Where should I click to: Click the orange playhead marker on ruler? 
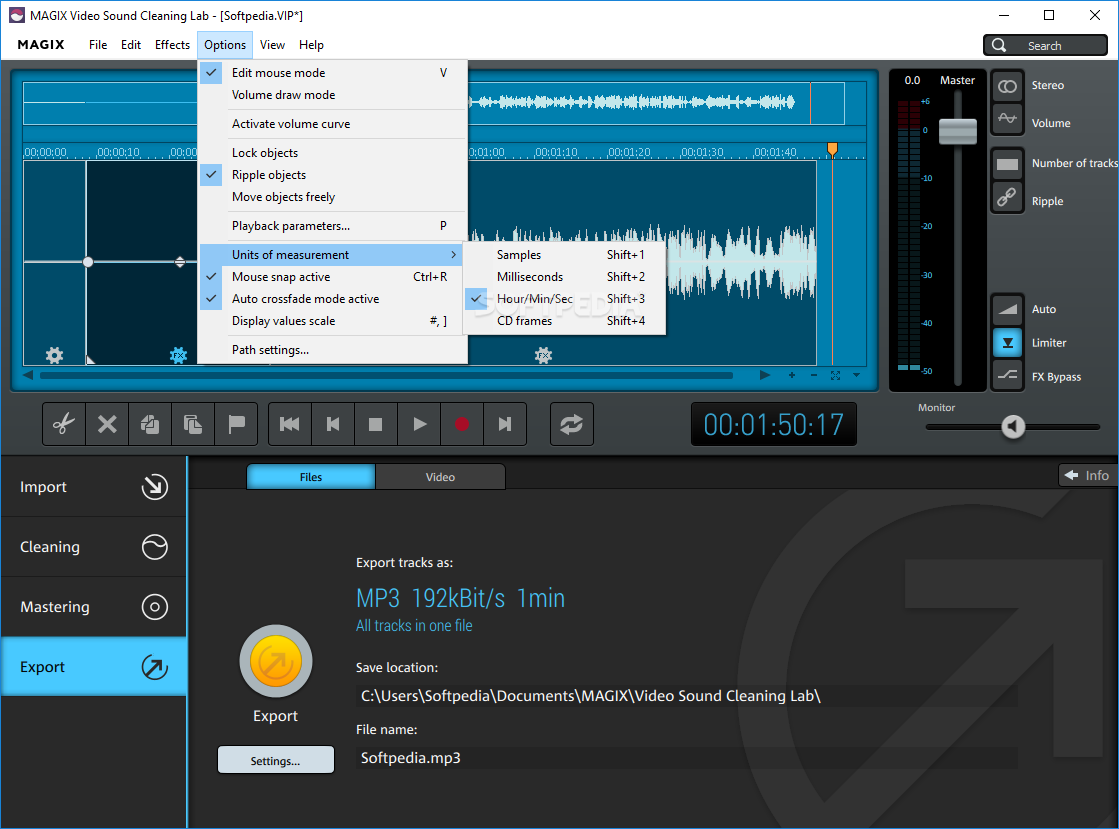point(832,149)
